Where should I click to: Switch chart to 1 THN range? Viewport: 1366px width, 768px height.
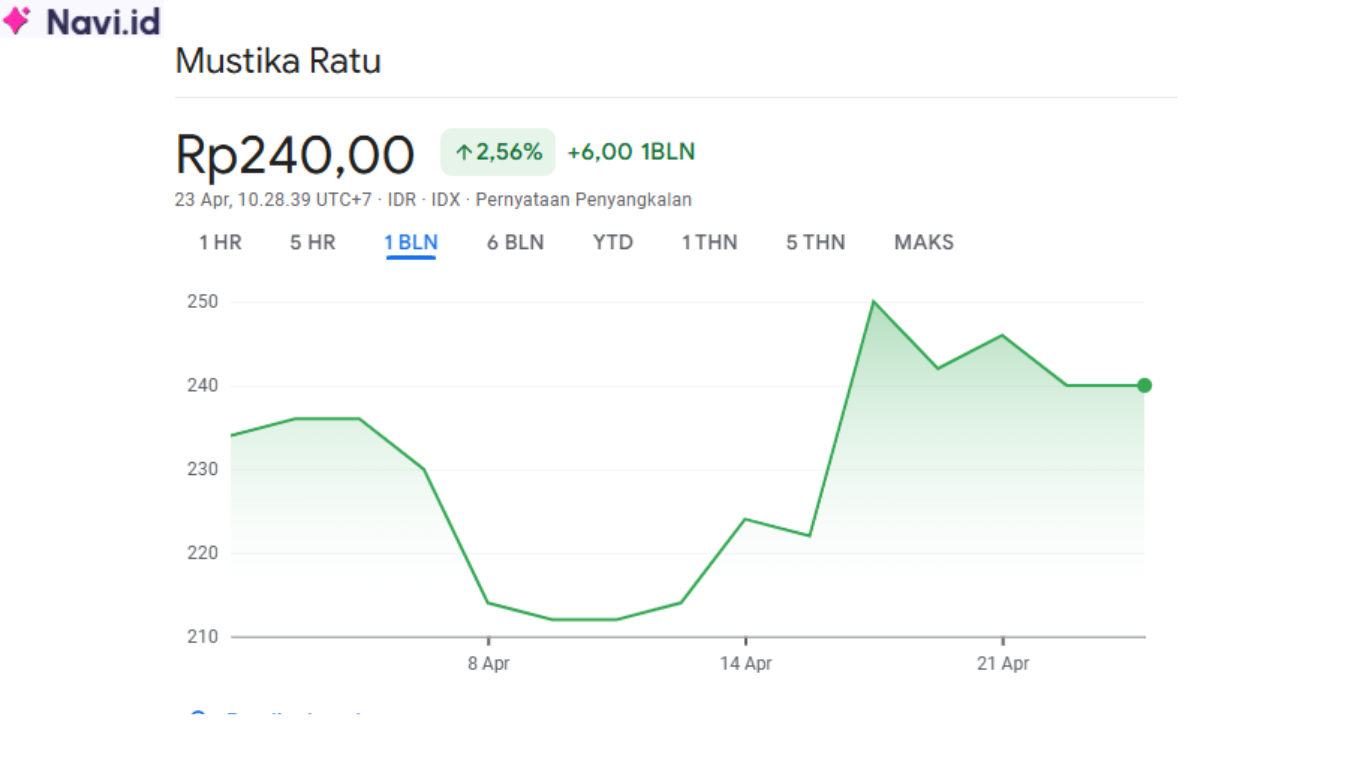(710, 243)
